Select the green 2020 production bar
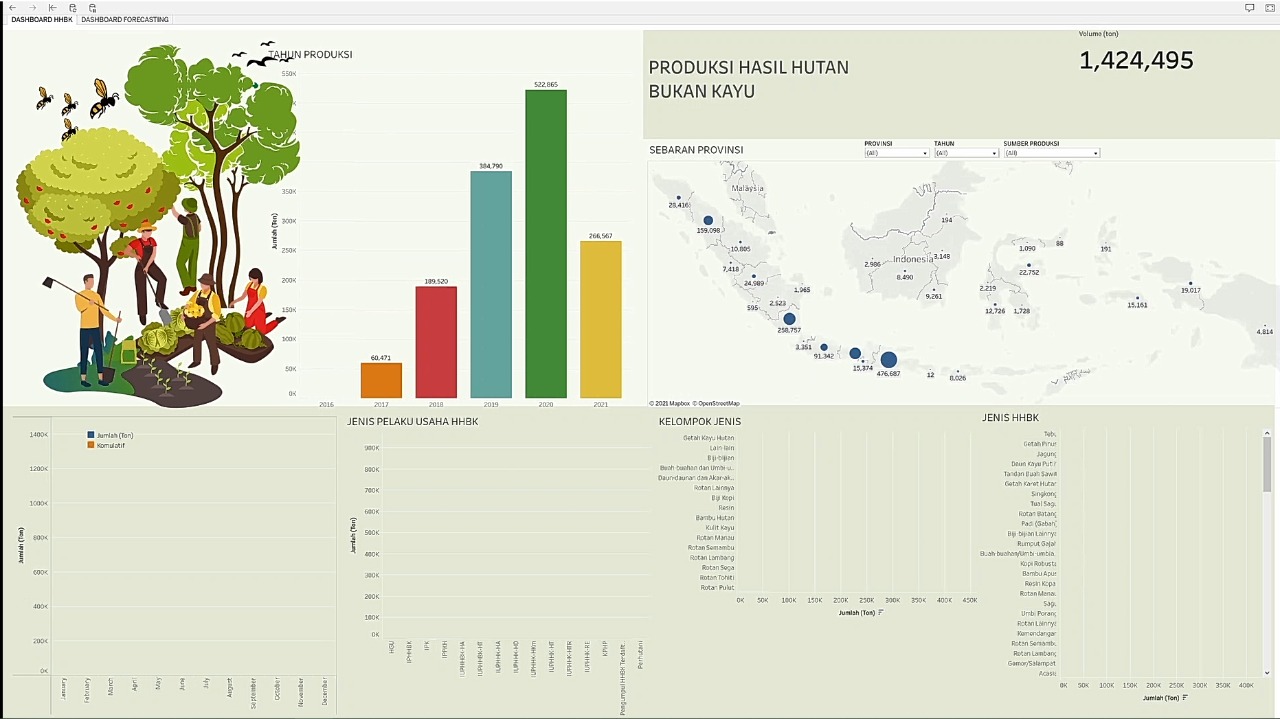This screenshot has width=1280, height=719. (546, 244)
